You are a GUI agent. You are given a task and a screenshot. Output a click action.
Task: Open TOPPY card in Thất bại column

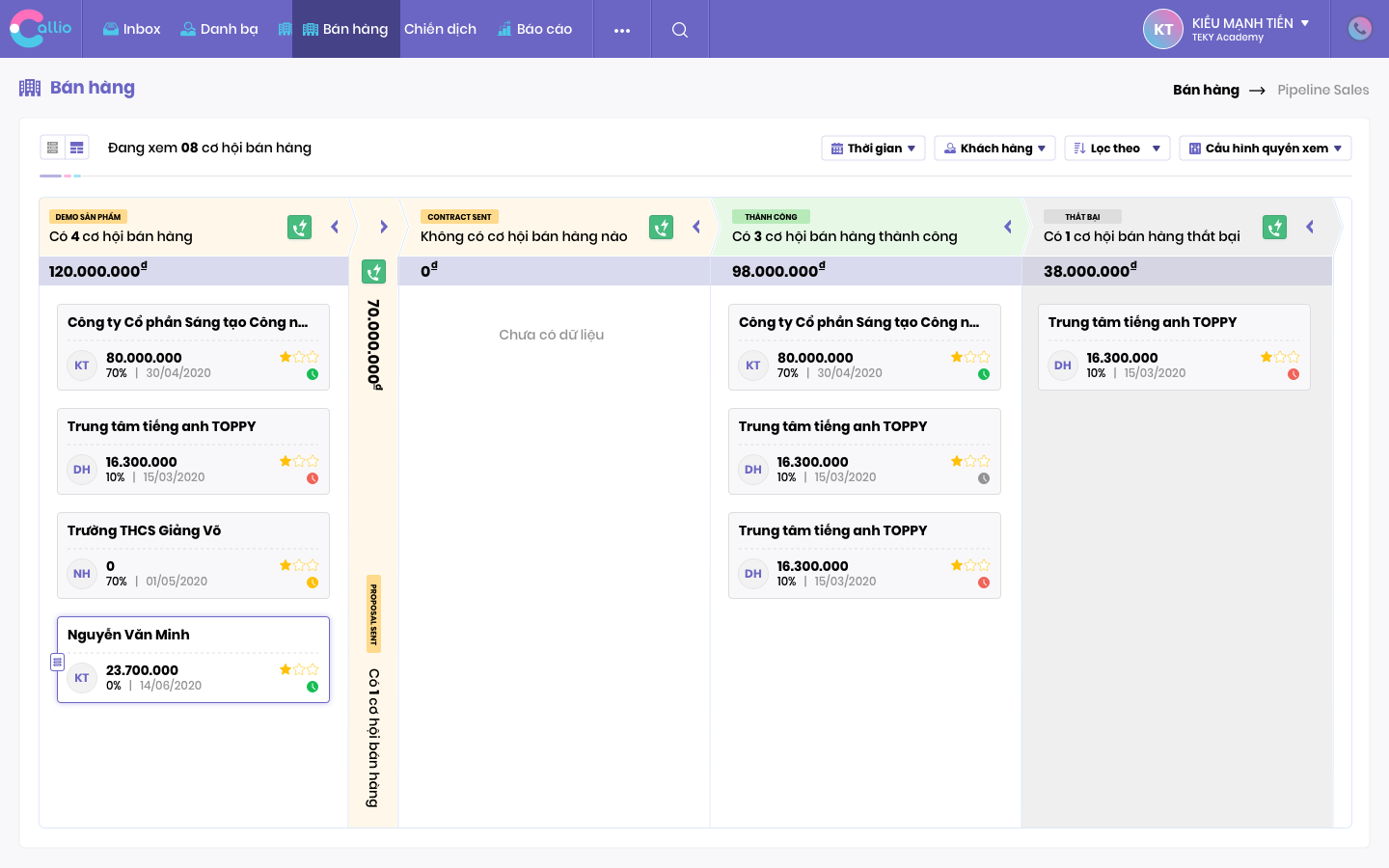coord(1174,347)
